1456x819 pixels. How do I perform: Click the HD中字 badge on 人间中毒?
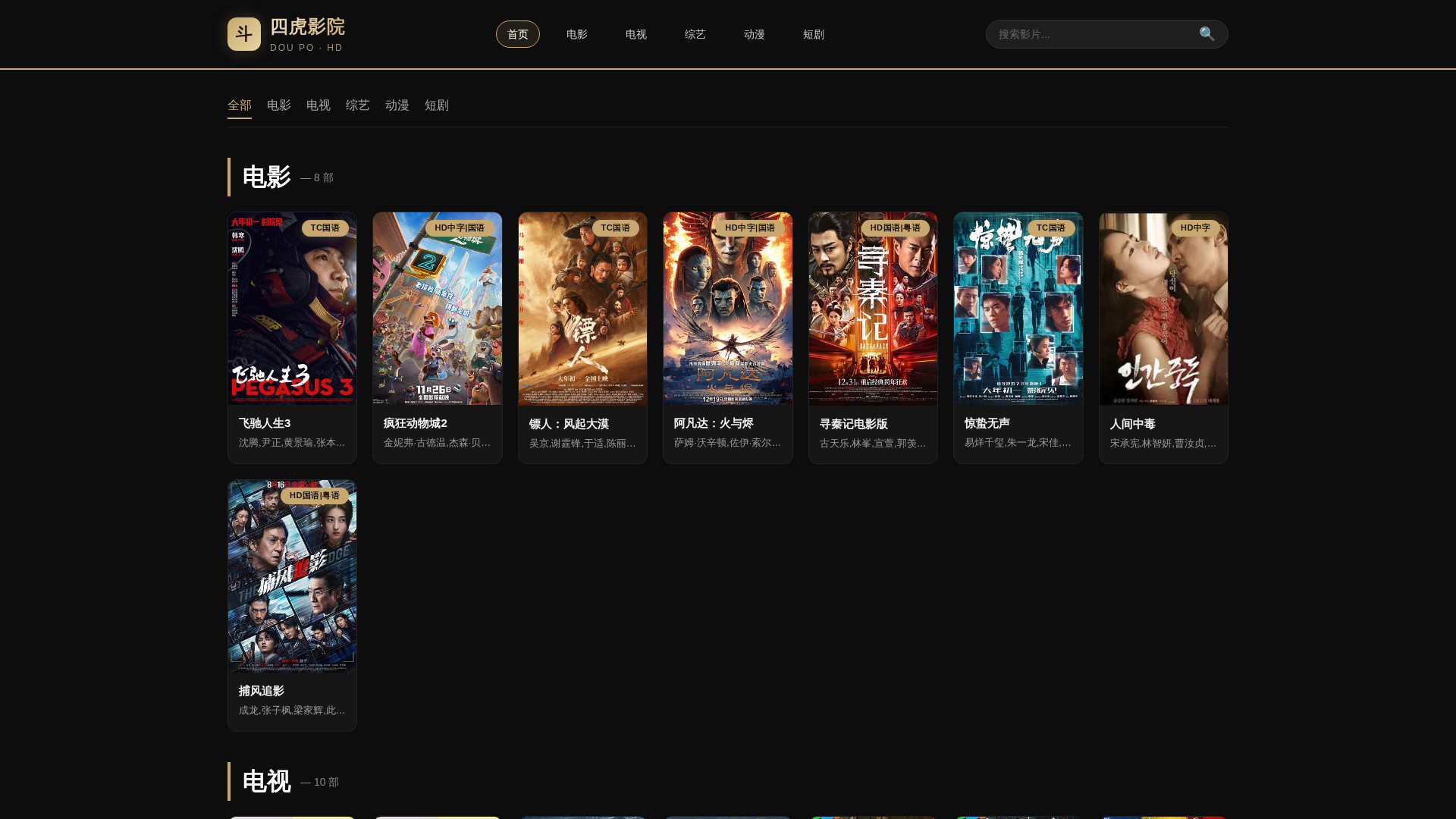tap(1196, 228)
